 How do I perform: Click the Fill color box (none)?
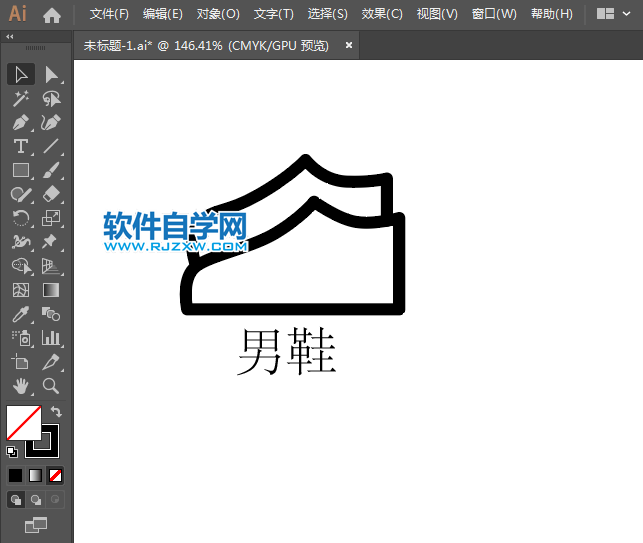(24, 423)
